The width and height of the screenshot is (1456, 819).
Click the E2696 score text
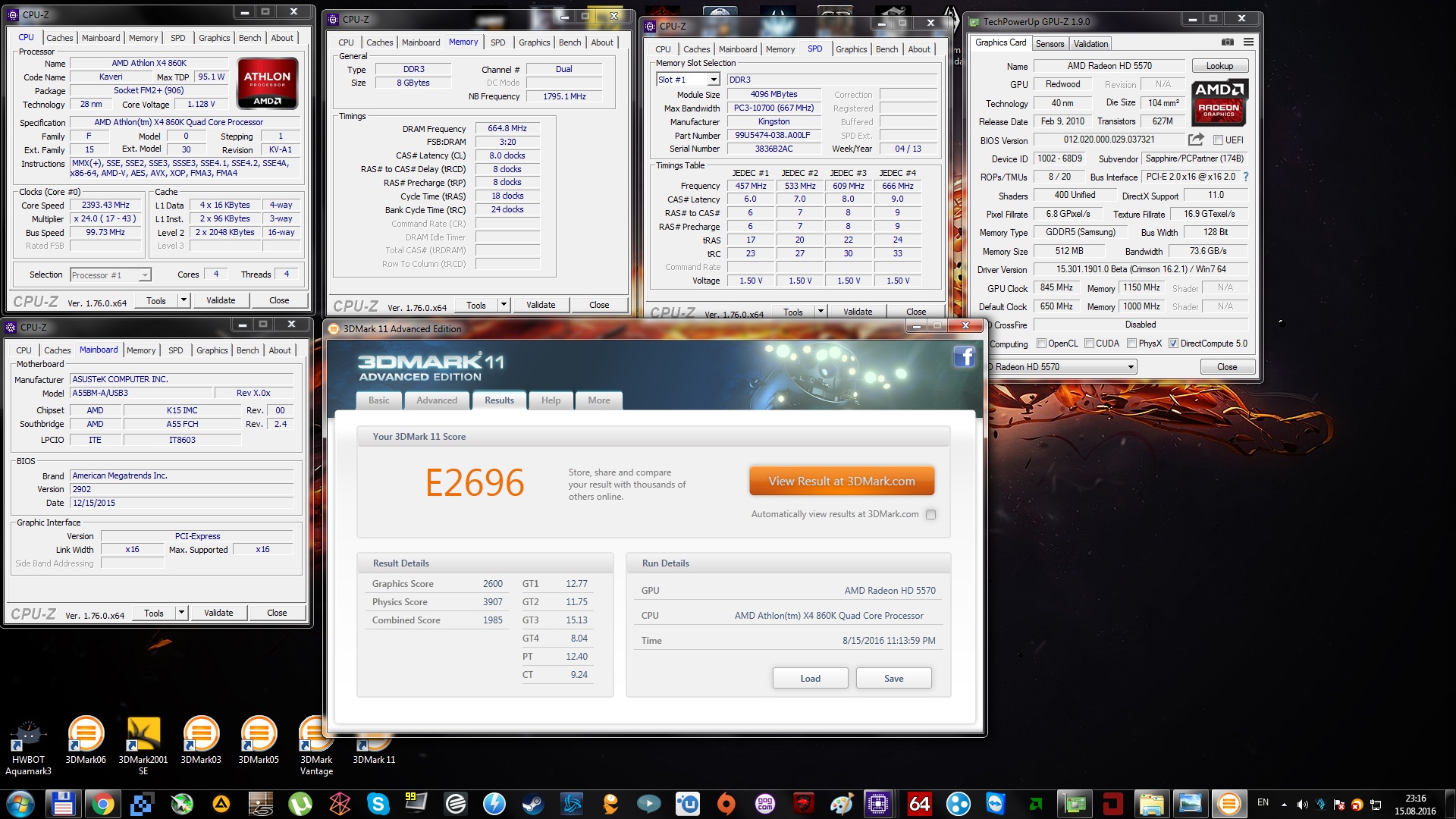pos(475,483)
